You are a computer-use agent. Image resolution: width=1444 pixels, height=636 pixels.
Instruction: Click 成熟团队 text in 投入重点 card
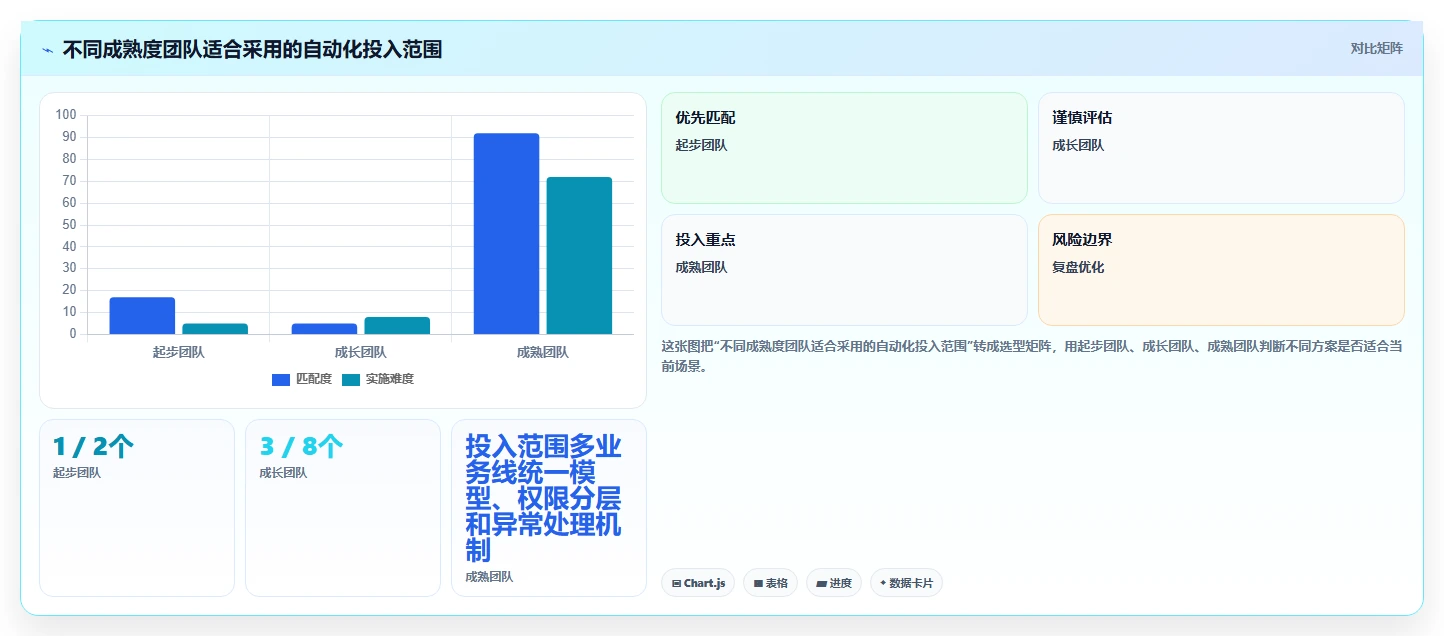[701, 268]
